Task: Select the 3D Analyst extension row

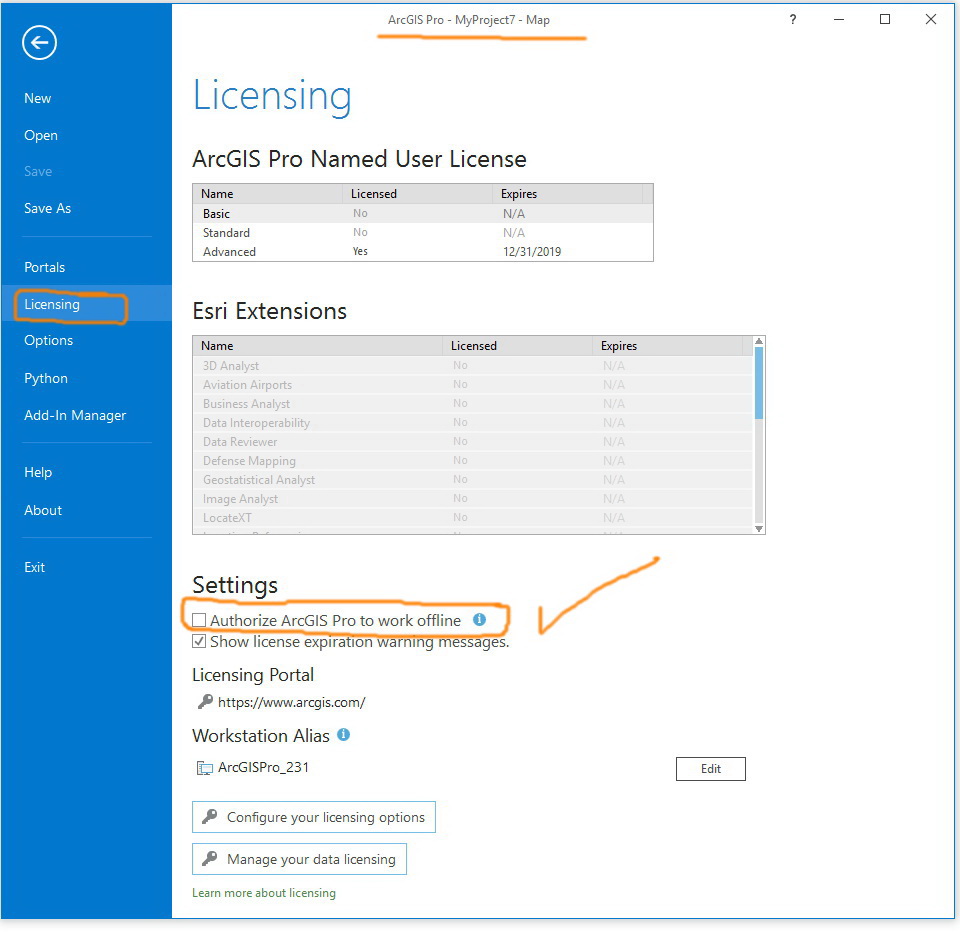Action: click(x=473, y=366)
